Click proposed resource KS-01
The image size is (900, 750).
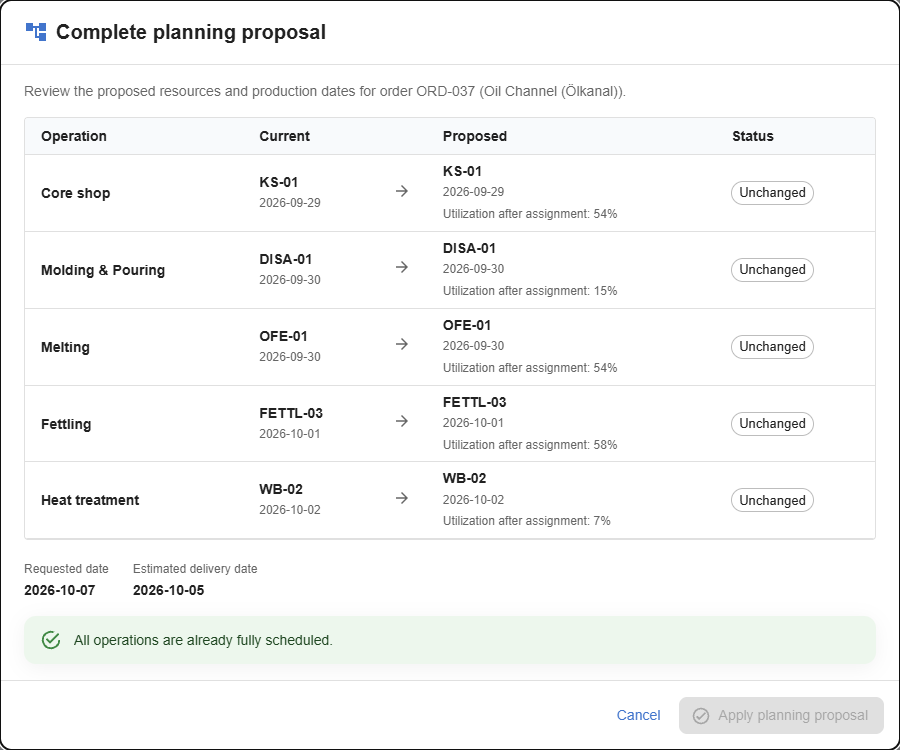tap(462, 172)
